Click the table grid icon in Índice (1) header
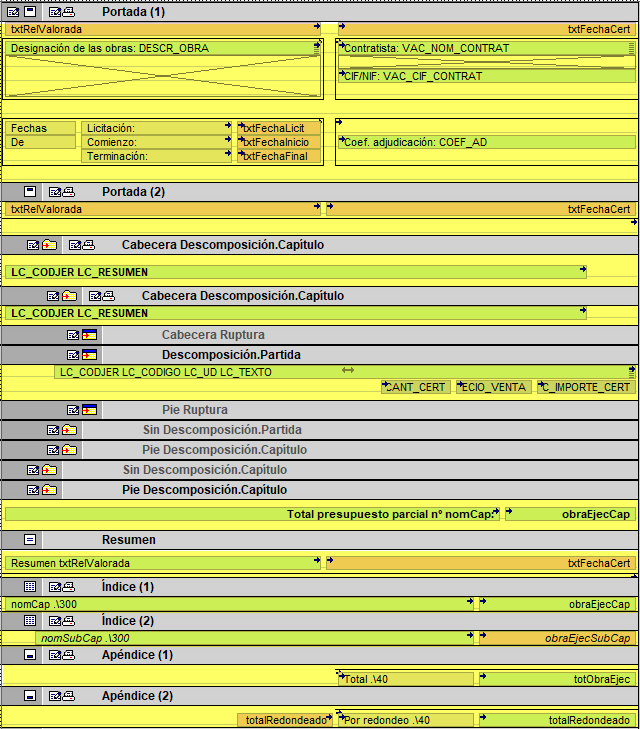This screenshot has height=729, width=640. pos(30,587)
